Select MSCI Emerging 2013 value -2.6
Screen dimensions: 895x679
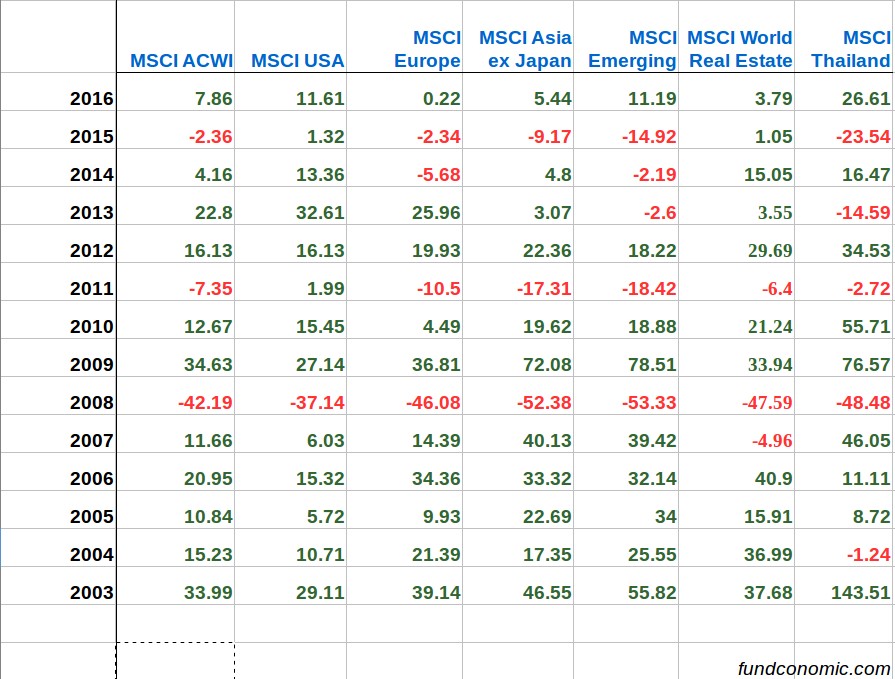(660, 213)
